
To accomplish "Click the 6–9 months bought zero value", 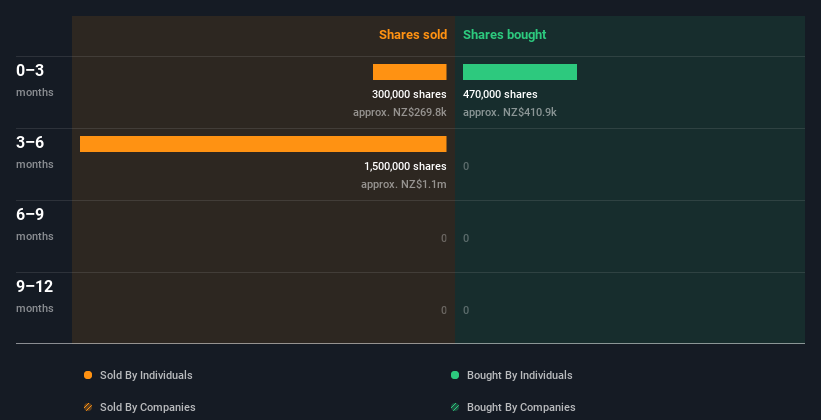I will pyautogui.click(x=466, y=238).
